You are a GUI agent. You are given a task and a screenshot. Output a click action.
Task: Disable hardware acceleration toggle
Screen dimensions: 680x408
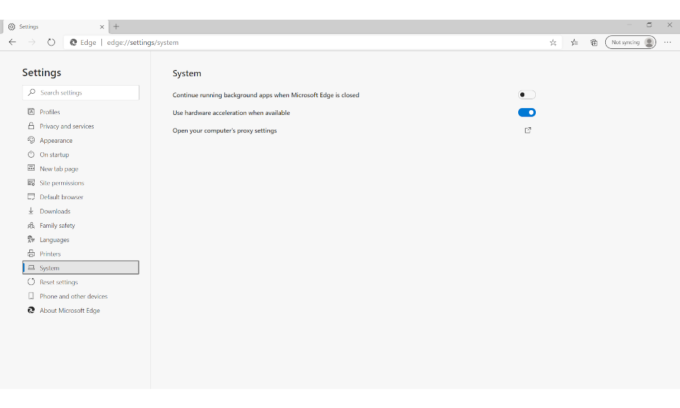pyautogui.click(x=527, y=113)
